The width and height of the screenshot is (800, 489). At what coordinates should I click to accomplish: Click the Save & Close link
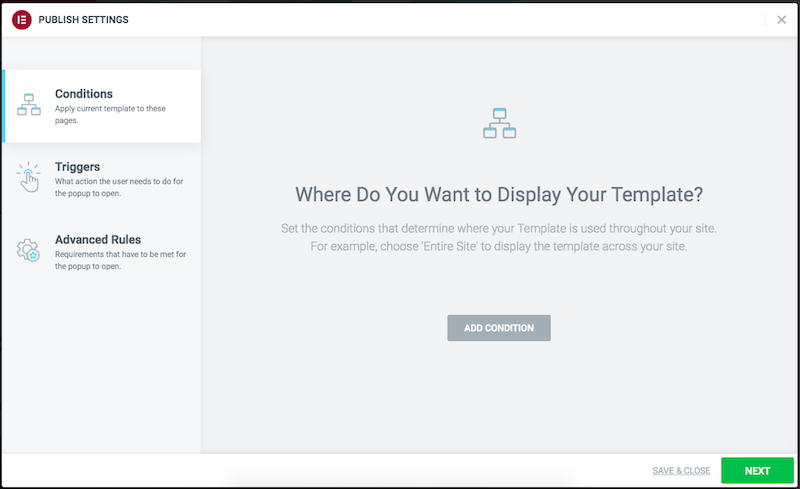pyautogui.click(x=681, y=471)
